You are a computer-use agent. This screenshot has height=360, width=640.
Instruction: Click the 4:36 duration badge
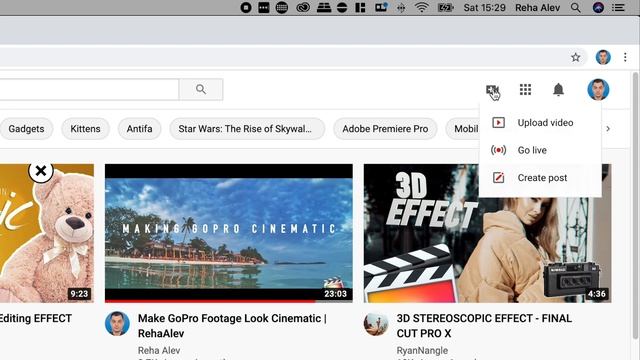point(597,293)
